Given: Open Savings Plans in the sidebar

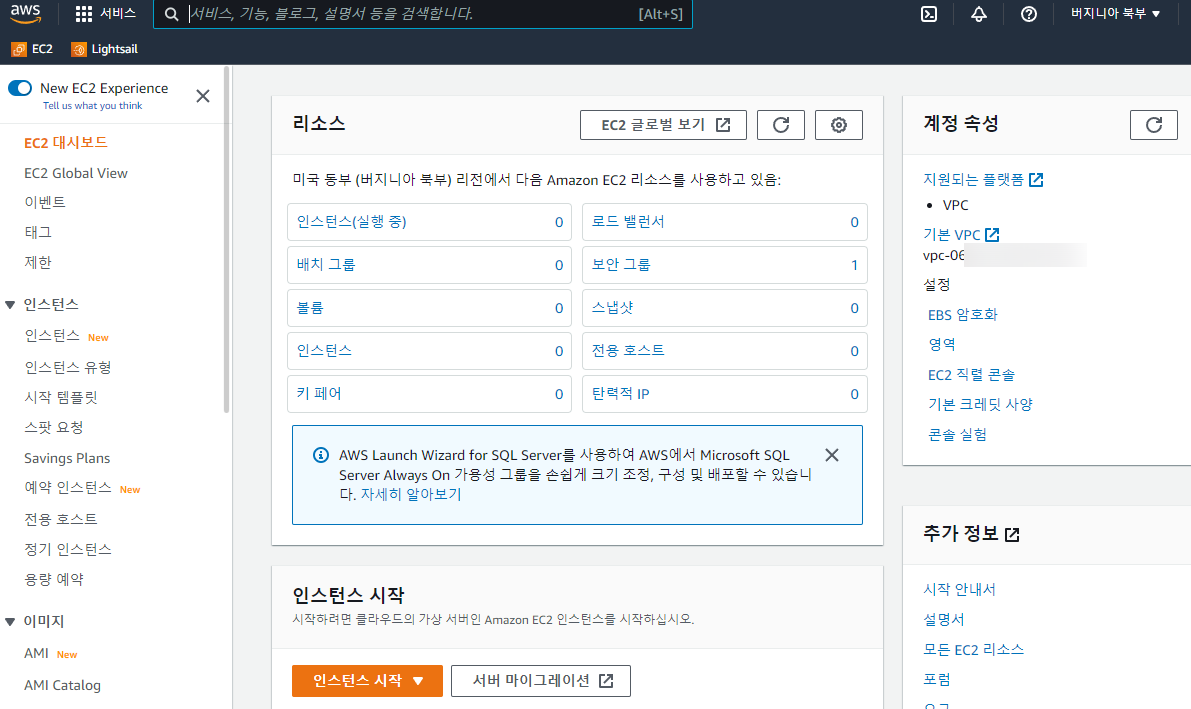Looking at the screenshot, I should click(x=67, y=458).
